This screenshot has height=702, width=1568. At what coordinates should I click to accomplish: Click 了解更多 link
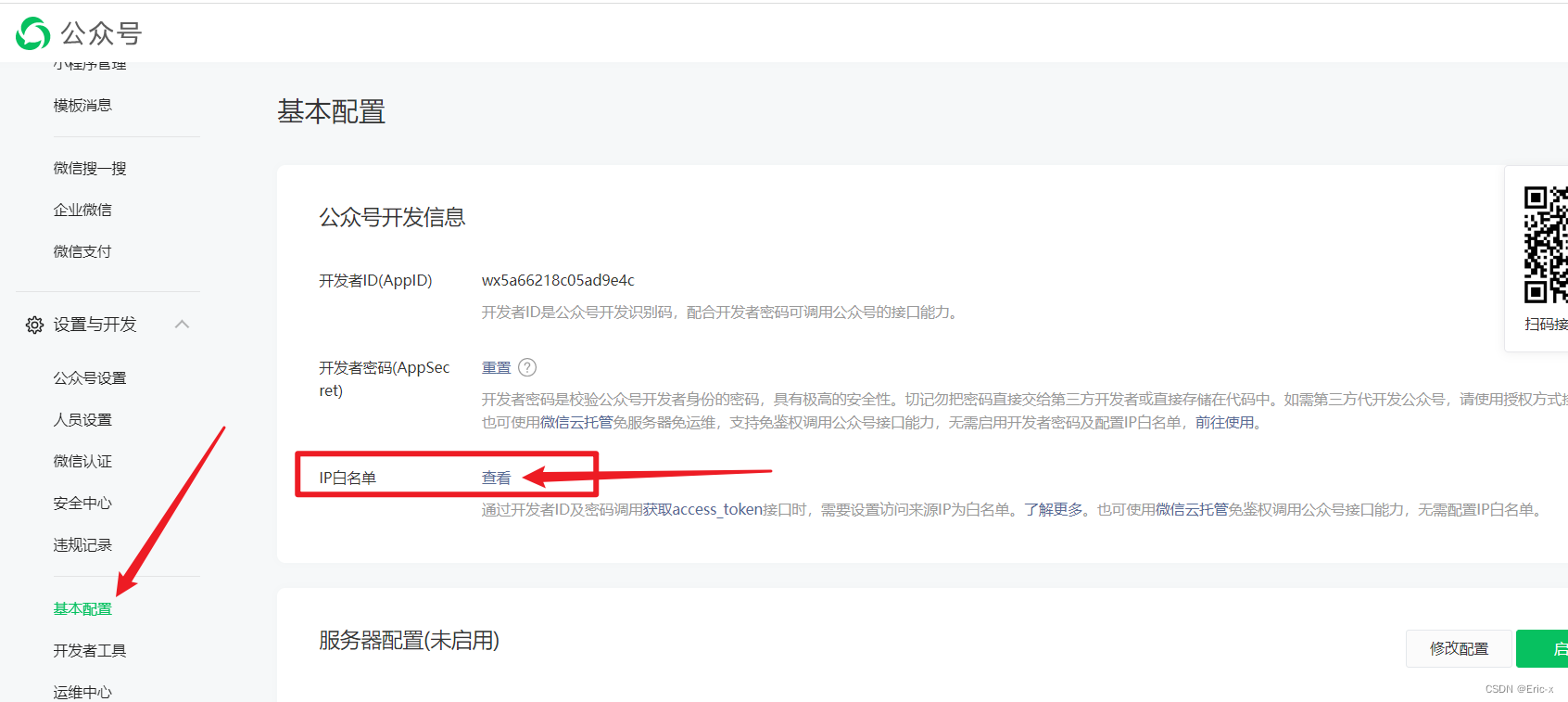tap(1054, 510)
